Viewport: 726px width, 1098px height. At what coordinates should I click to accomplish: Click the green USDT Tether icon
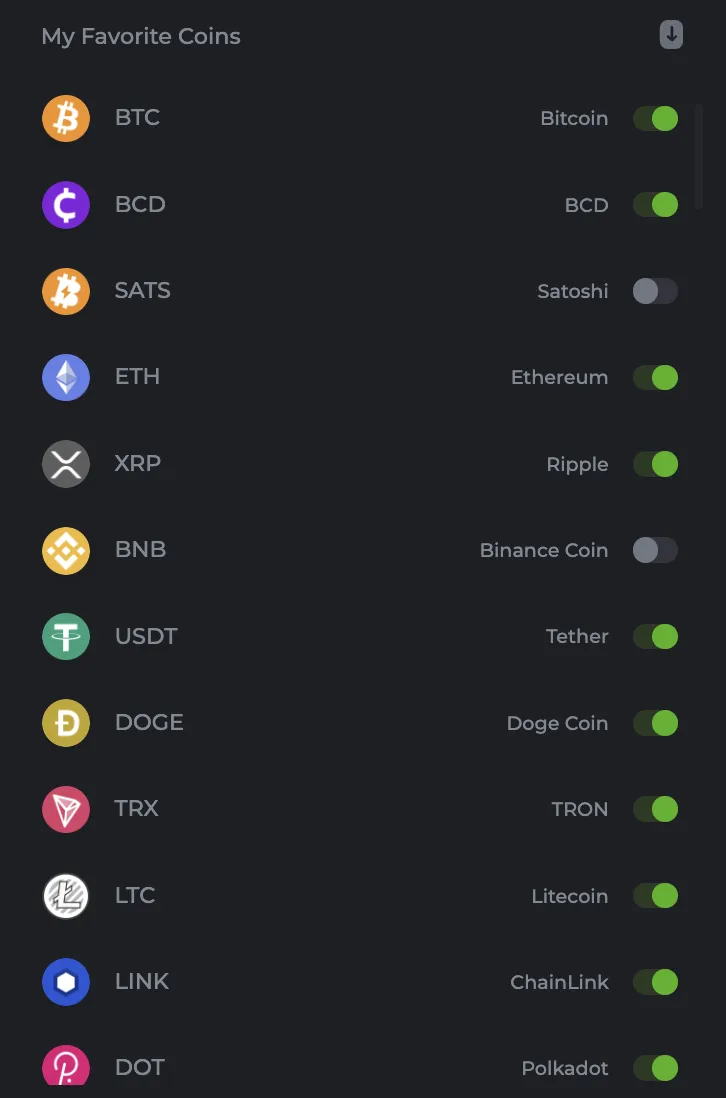coord(66,637)
